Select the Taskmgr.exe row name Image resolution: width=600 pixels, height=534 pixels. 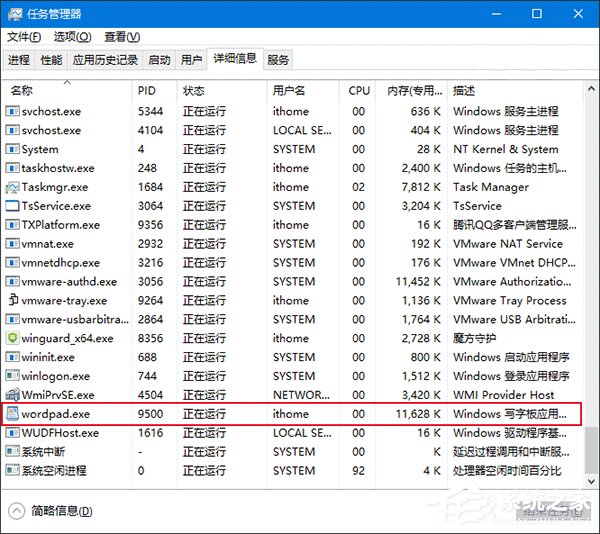point(55,187)
